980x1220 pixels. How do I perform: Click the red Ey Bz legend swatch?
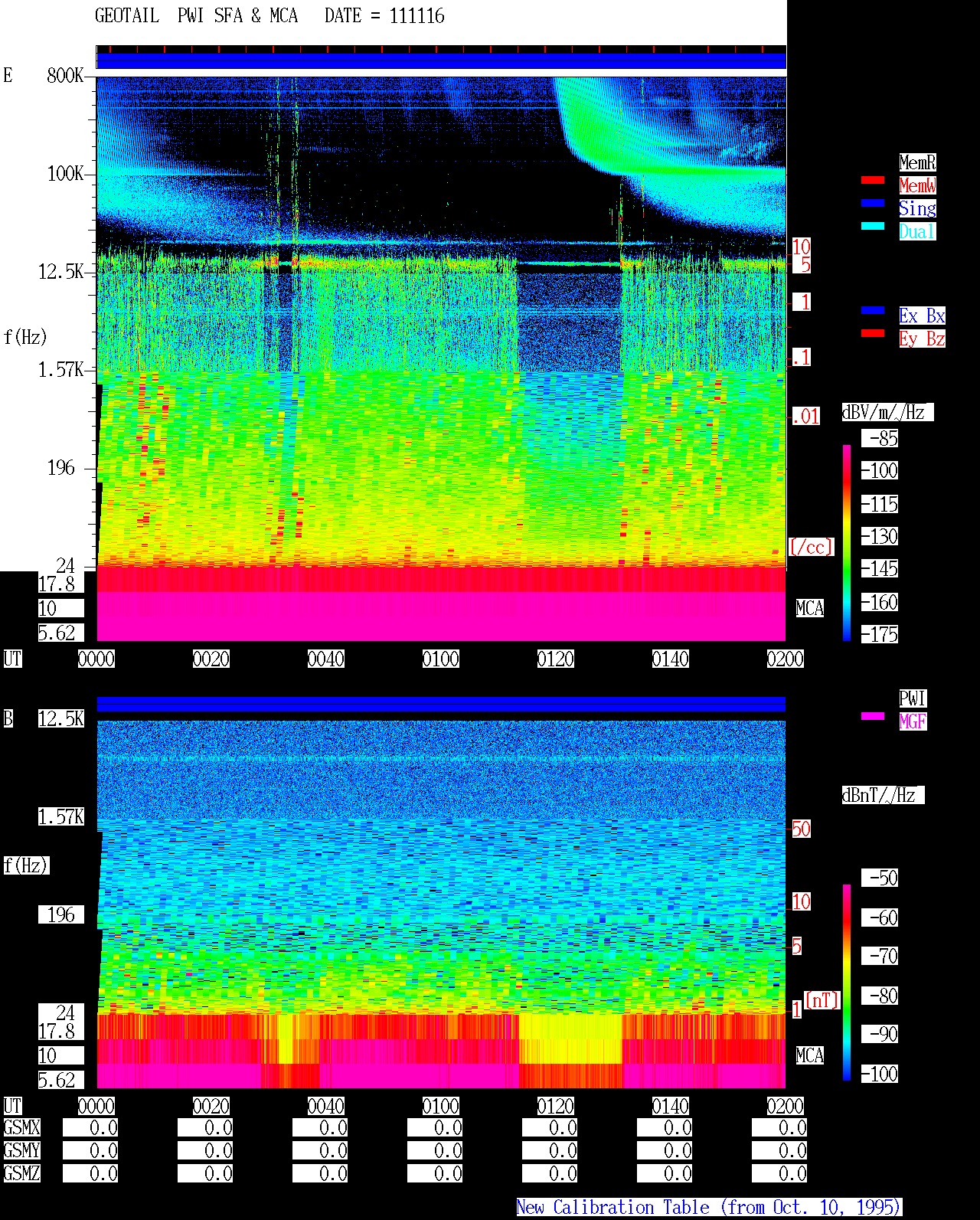point(873,333)
